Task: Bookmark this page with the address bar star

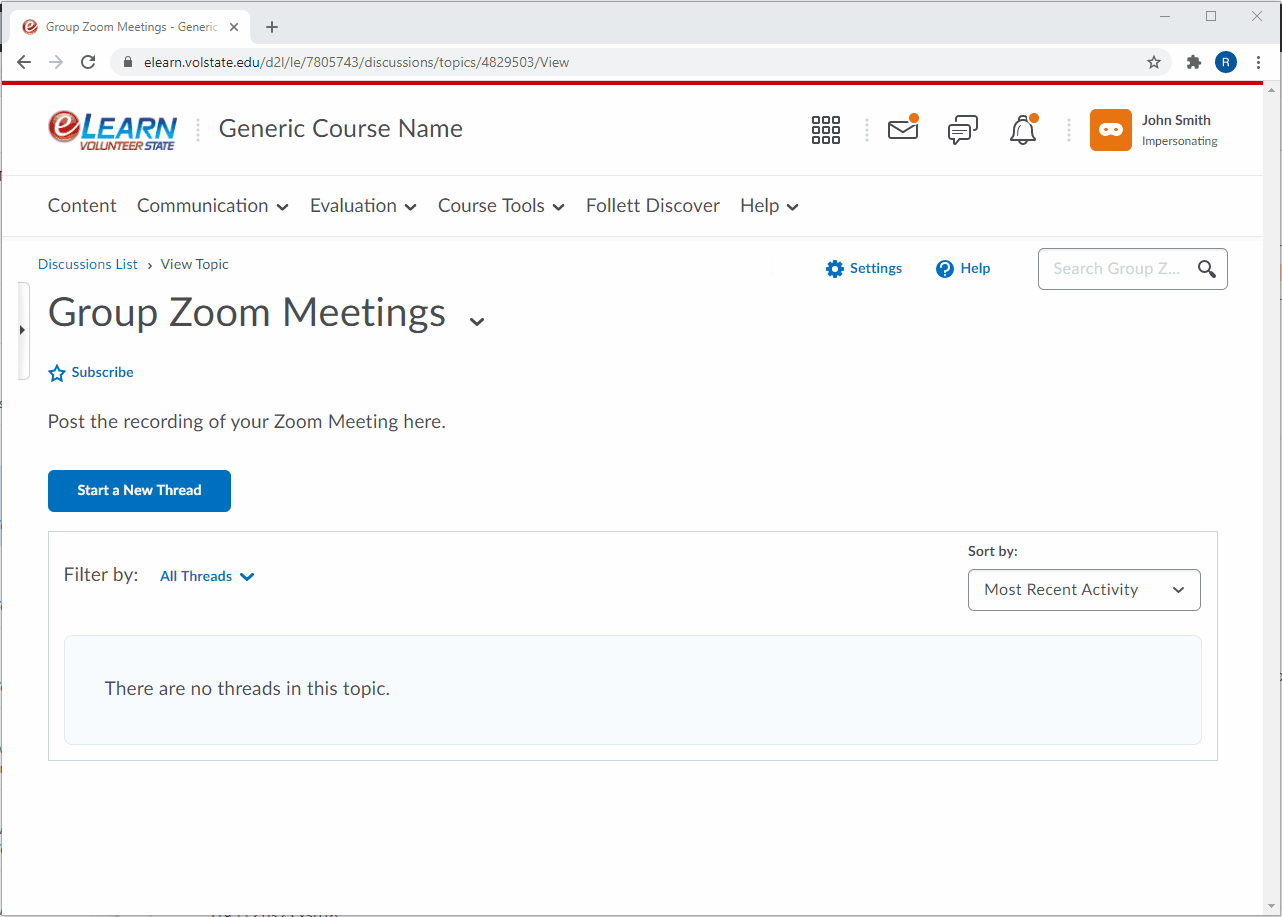Action: point(1154,62)
